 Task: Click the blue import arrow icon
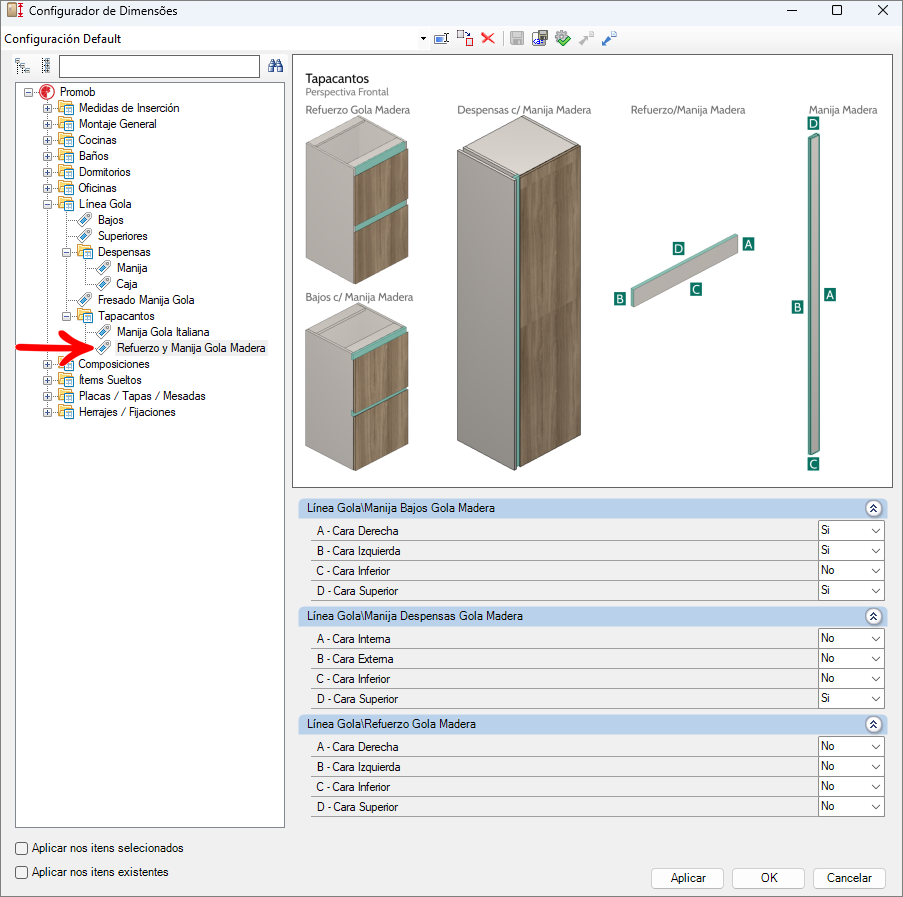pyautogui.click(x=609, y=39)
